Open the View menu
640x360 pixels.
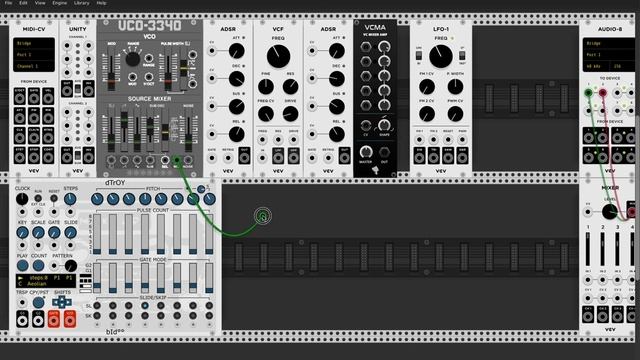40,3
